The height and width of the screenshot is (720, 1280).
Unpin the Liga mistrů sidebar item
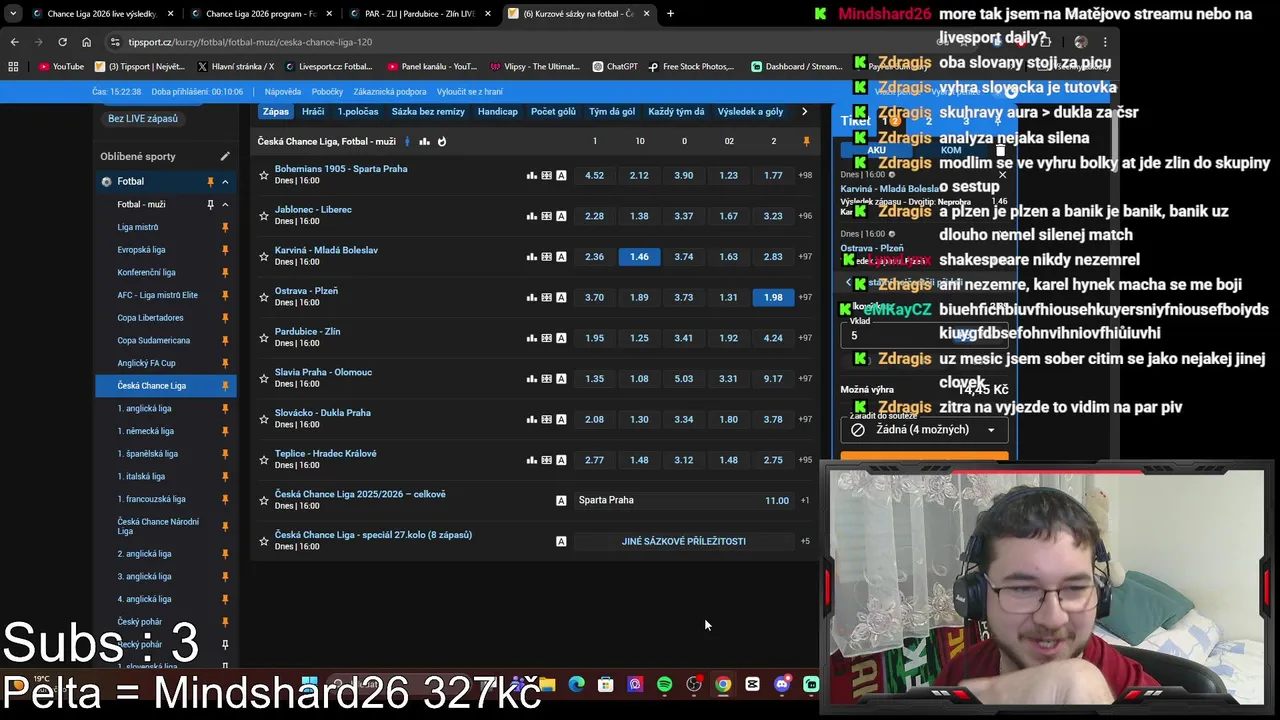click(x=225, y=227)
